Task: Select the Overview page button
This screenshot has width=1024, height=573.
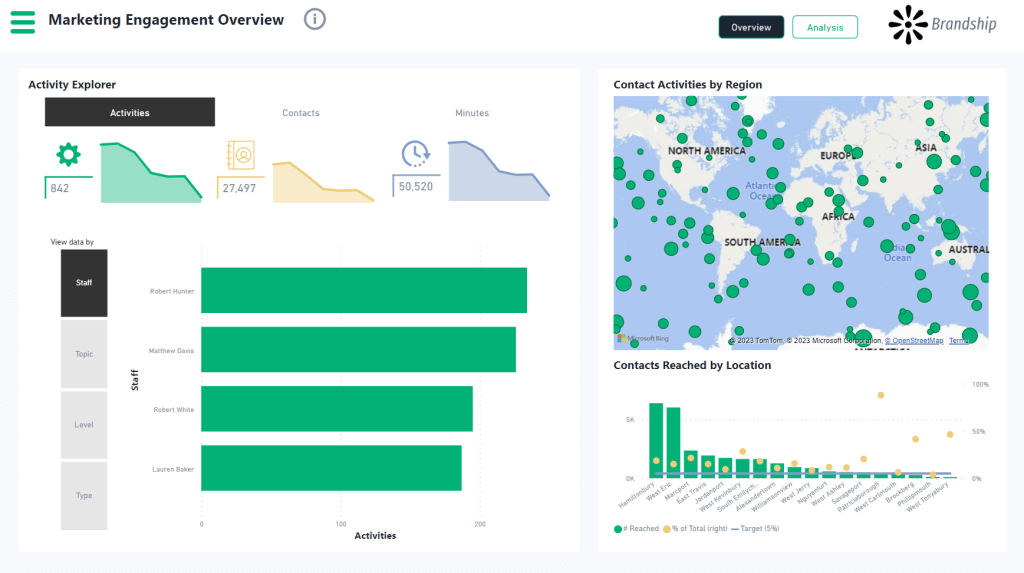Action: point(751,28)
